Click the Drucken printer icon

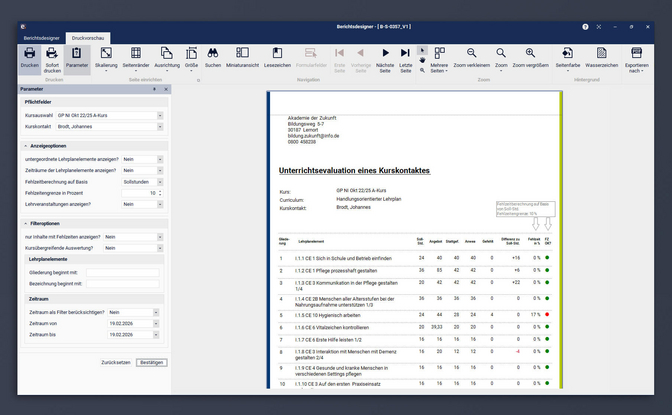click(x=30, y=58)
